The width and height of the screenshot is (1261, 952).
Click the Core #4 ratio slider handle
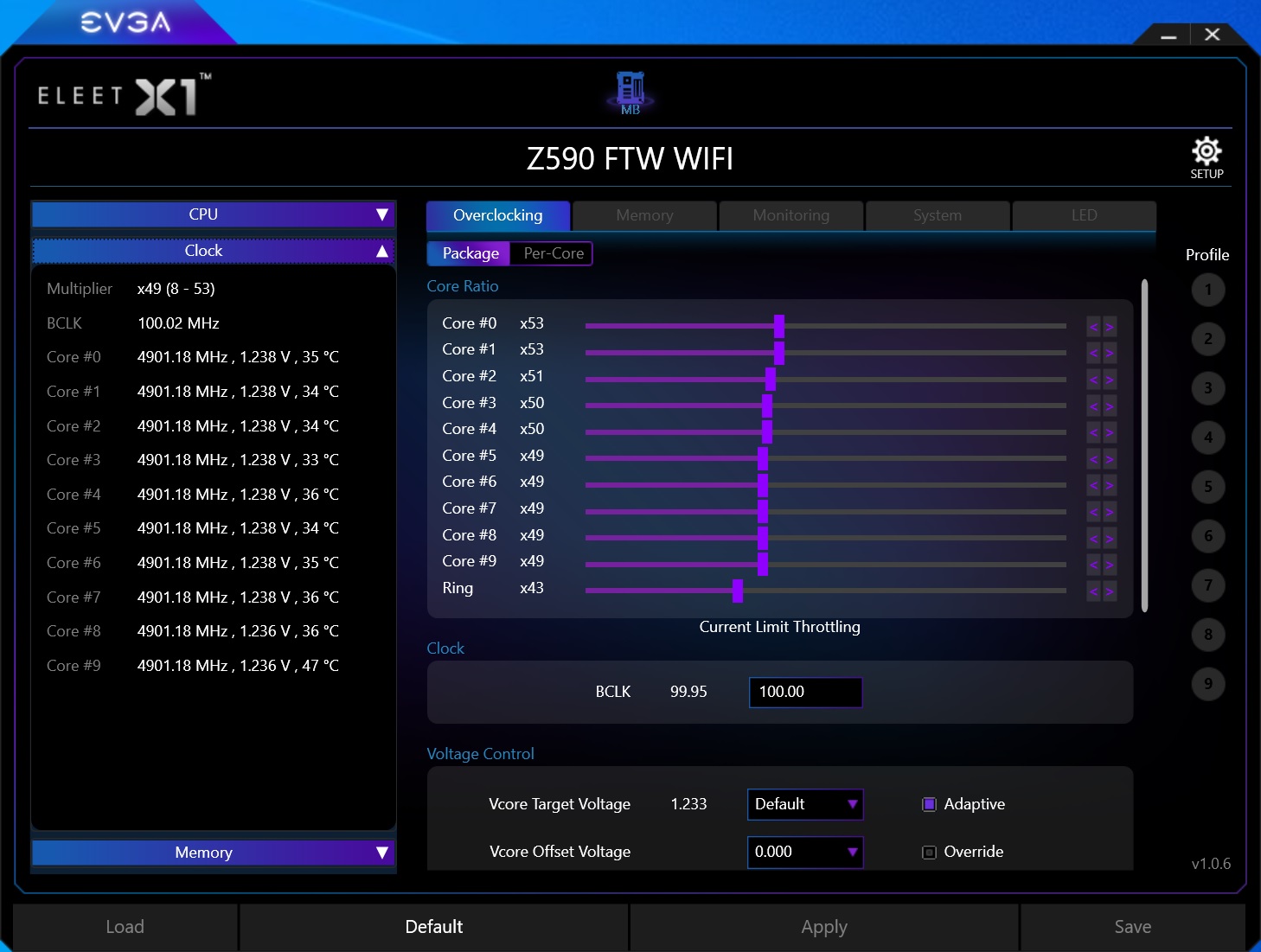click(767, 431)
